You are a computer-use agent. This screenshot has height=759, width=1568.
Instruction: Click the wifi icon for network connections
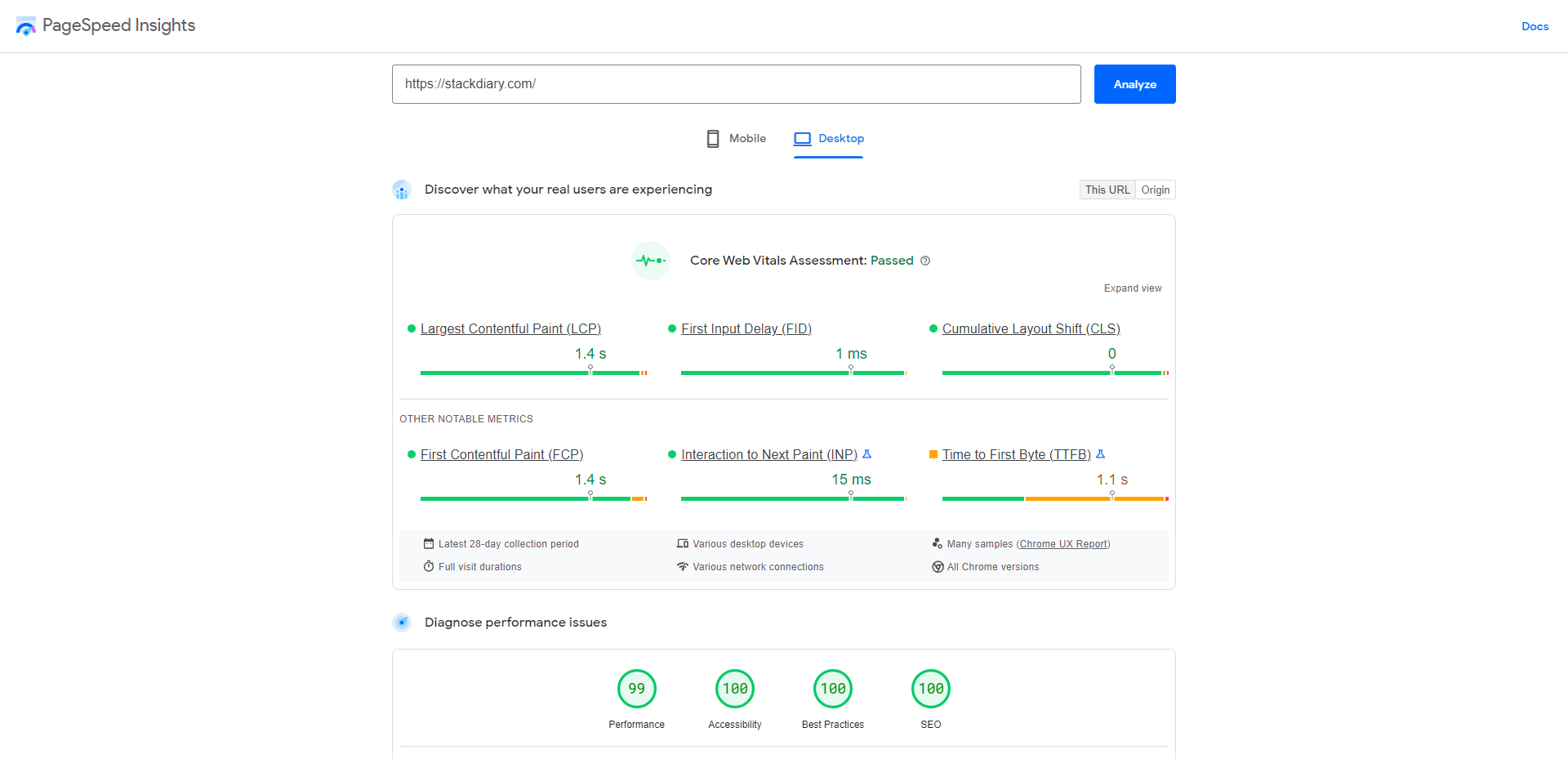pos(683,566)
